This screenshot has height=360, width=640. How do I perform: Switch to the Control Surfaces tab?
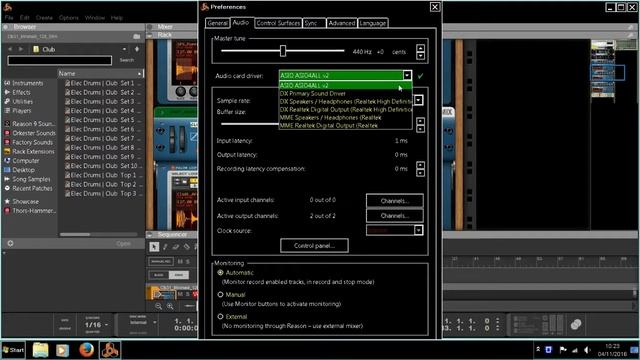[x=278, y=23]
